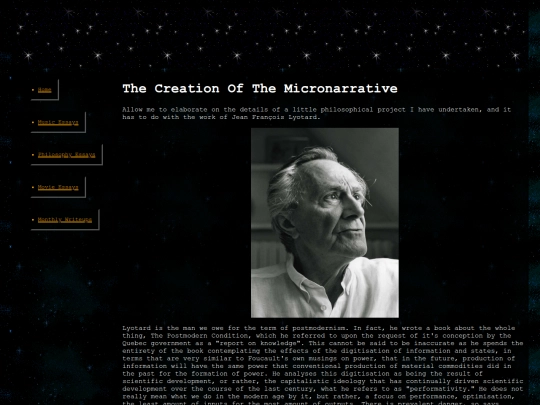Click the line starting "Quebec government as a"
Image resolution: width=540 pixels, height=405 pixels.
click(323, 343)
